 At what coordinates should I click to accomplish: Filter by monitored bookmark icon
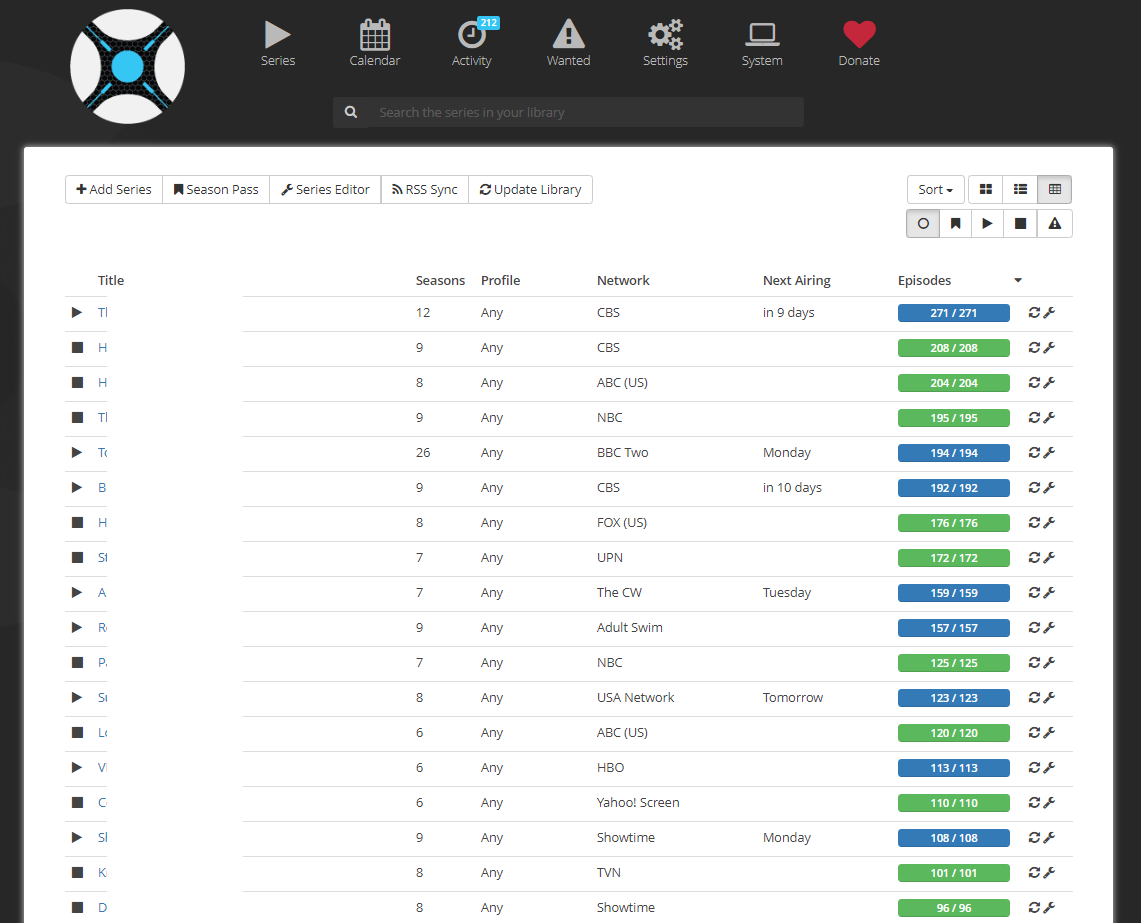(x=955, y=223)
